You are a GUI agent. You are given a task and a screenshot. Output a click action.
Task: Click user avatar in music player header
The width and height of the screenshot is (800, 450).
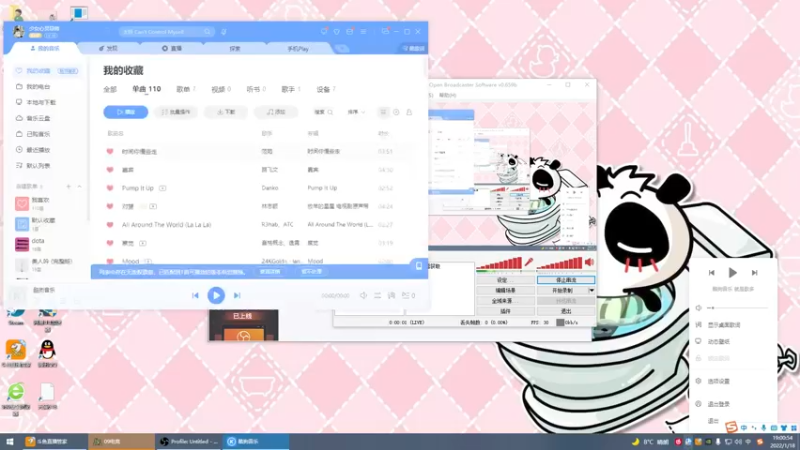coord(19,32)
